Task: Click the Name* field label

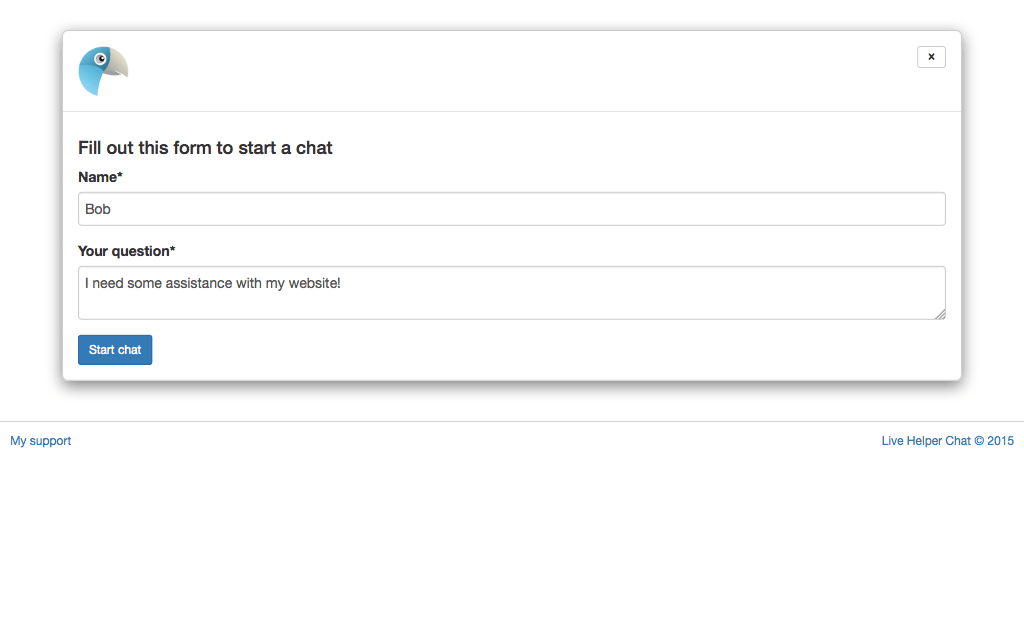Action: click(x=100, y=177)
